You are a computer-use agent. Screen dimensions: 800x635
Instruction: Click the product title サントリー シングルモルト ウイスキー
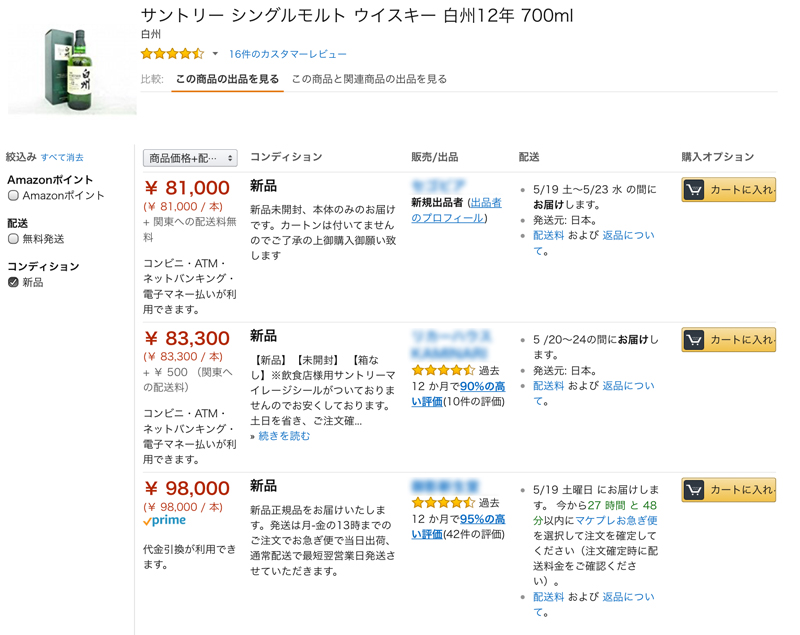[357, 15]
